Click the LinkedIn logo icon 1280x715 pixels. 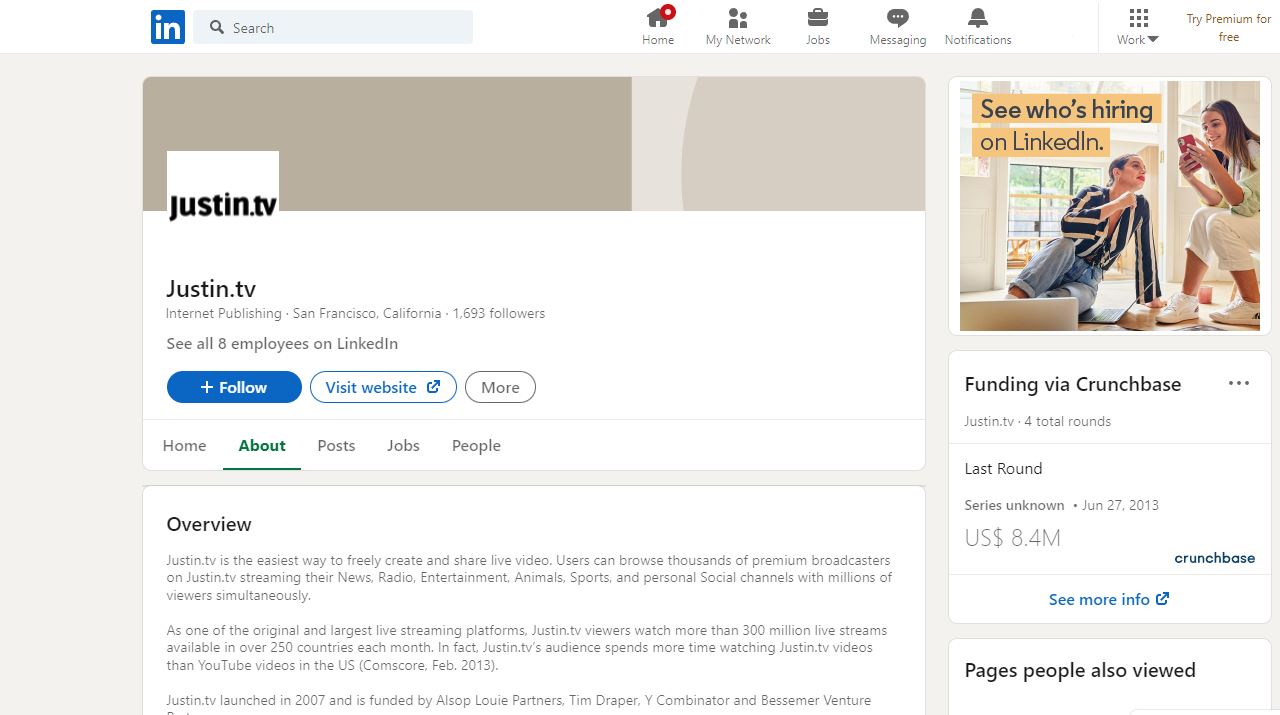(168, 27)
